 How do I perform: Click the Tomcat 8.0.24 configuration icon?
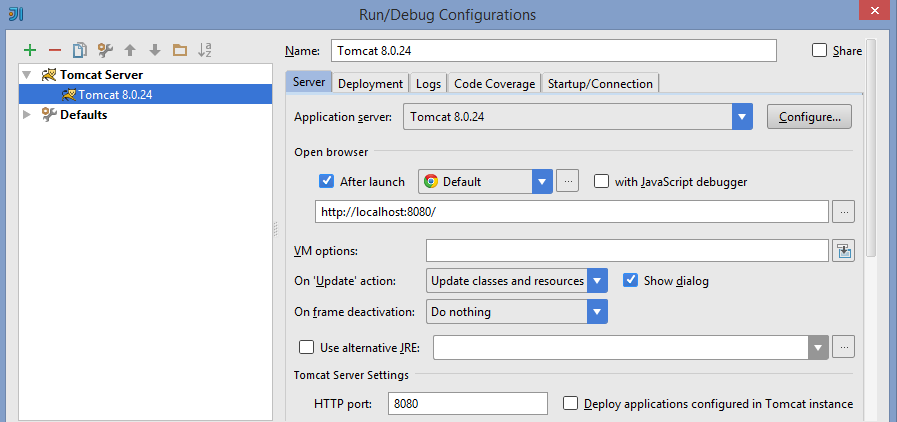coord(69,94)
